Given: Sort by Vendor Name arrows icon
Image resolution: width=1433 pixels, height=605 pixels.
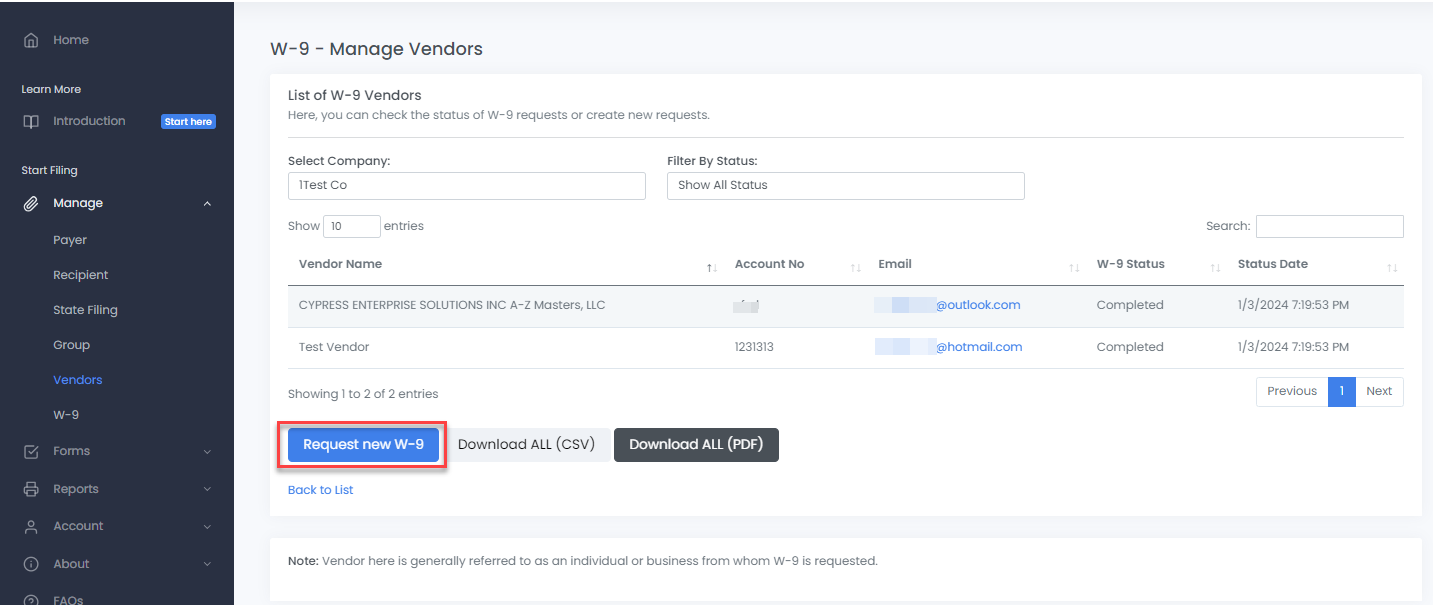Looking at the screenshot, I should [x=712, y=267].
